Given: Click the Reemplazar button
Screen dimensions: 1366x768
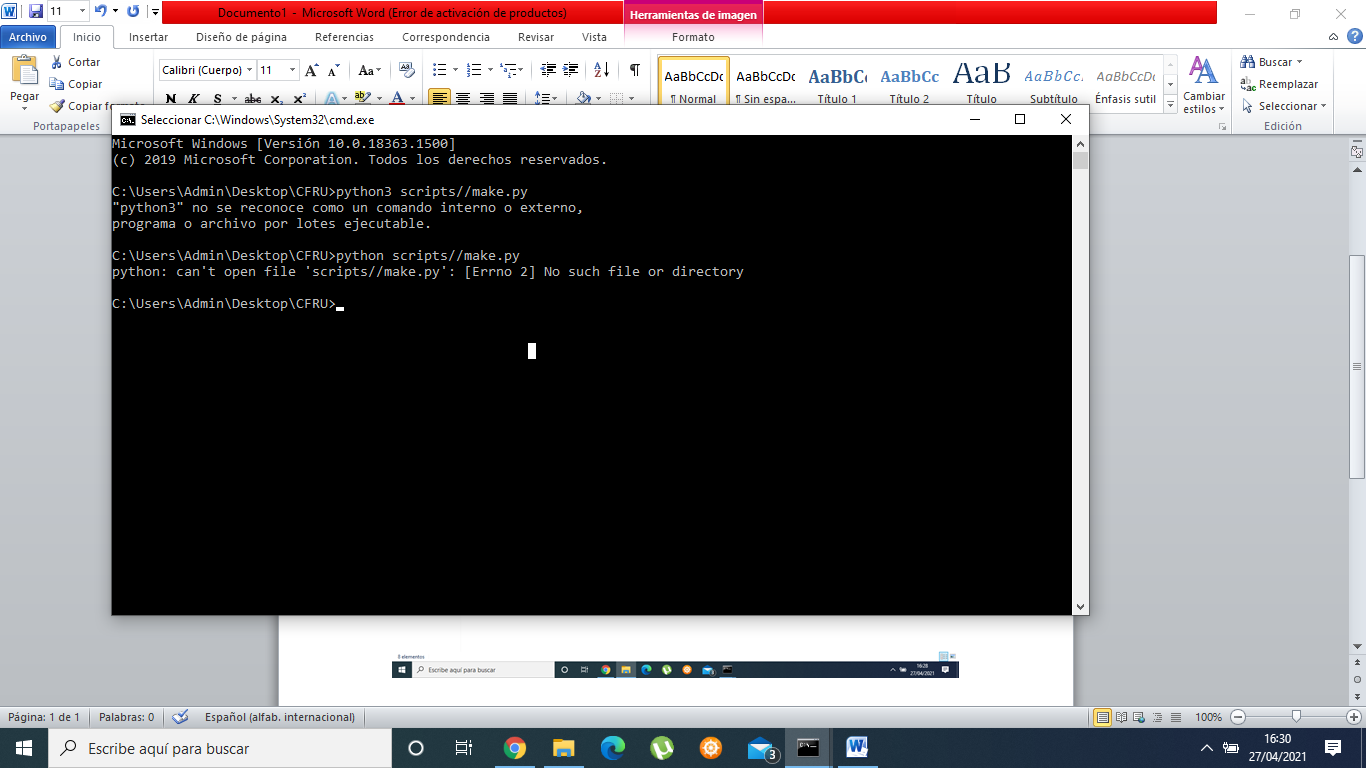Looking at the screenshot, I should point(1279,84).
